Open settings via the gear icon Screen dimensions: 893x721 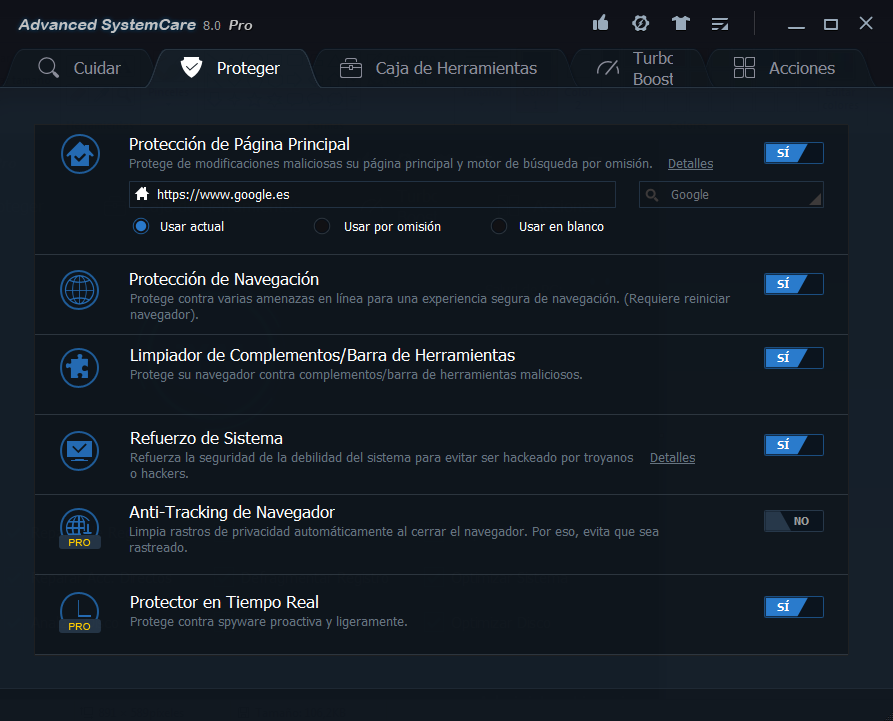click(641, 23)
